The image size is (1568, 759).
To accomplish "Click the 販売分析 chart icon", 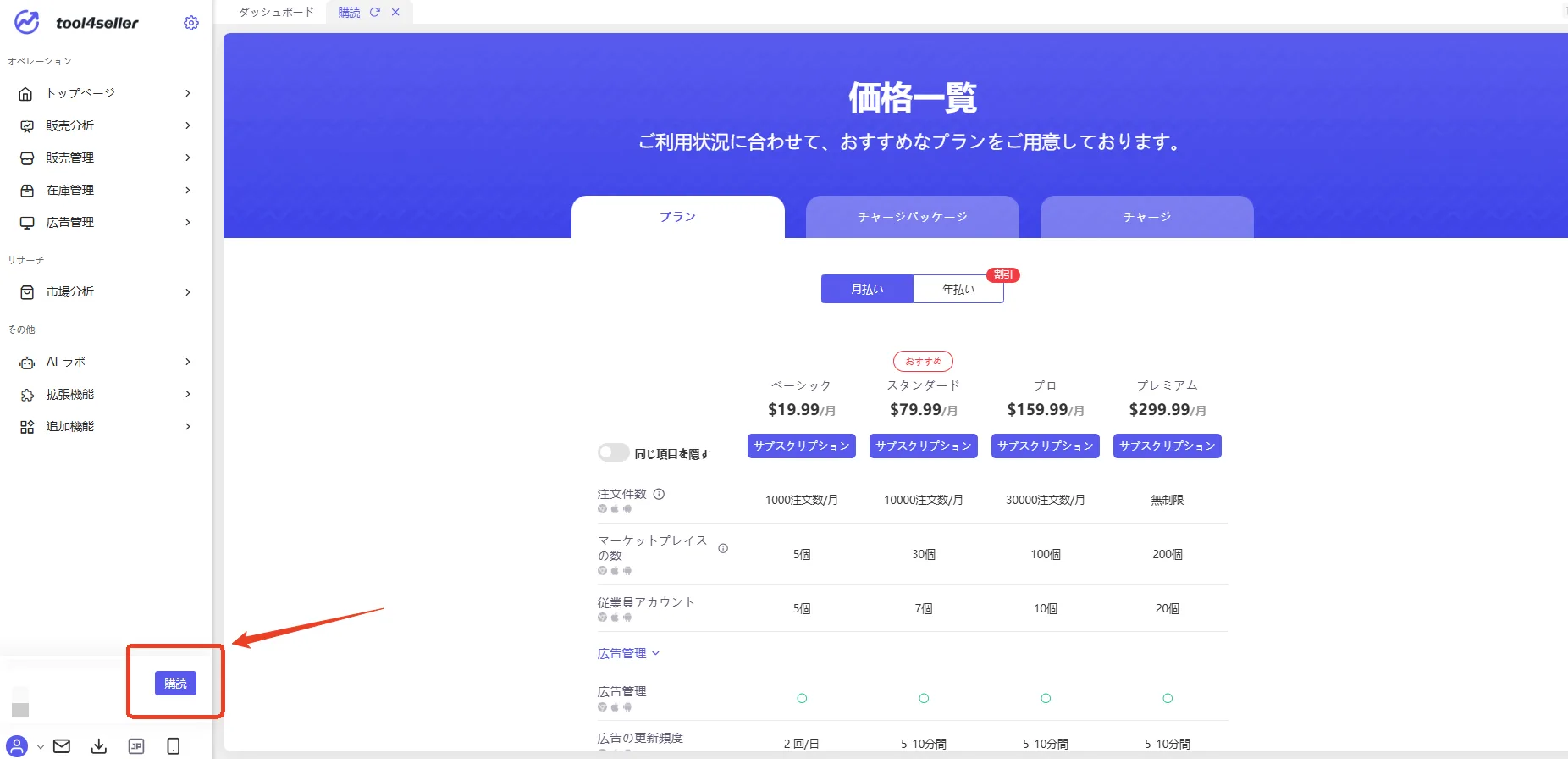I will click(26, 125).
